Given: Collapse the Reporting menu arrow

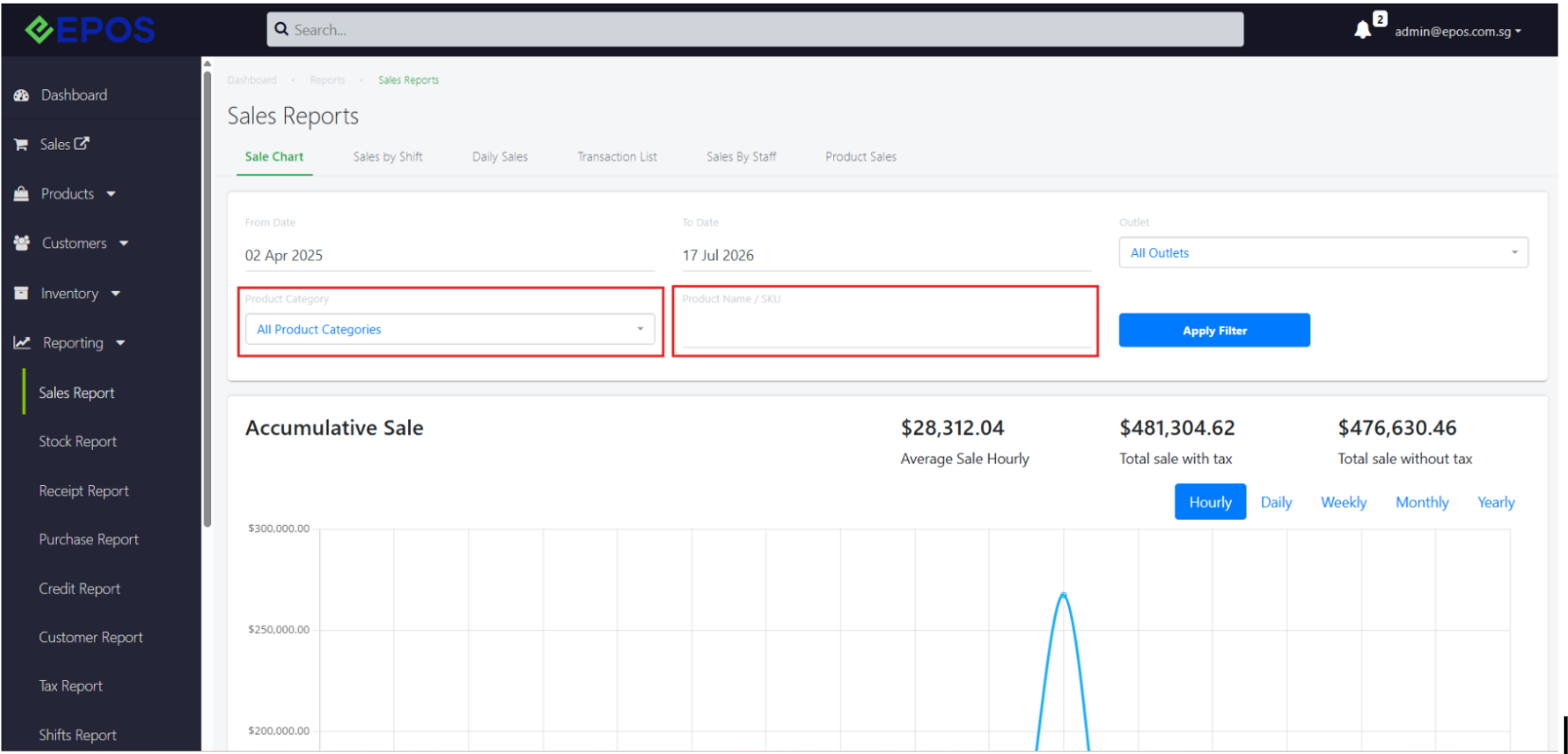Looking at the screenshot, I should pos(120,343).
